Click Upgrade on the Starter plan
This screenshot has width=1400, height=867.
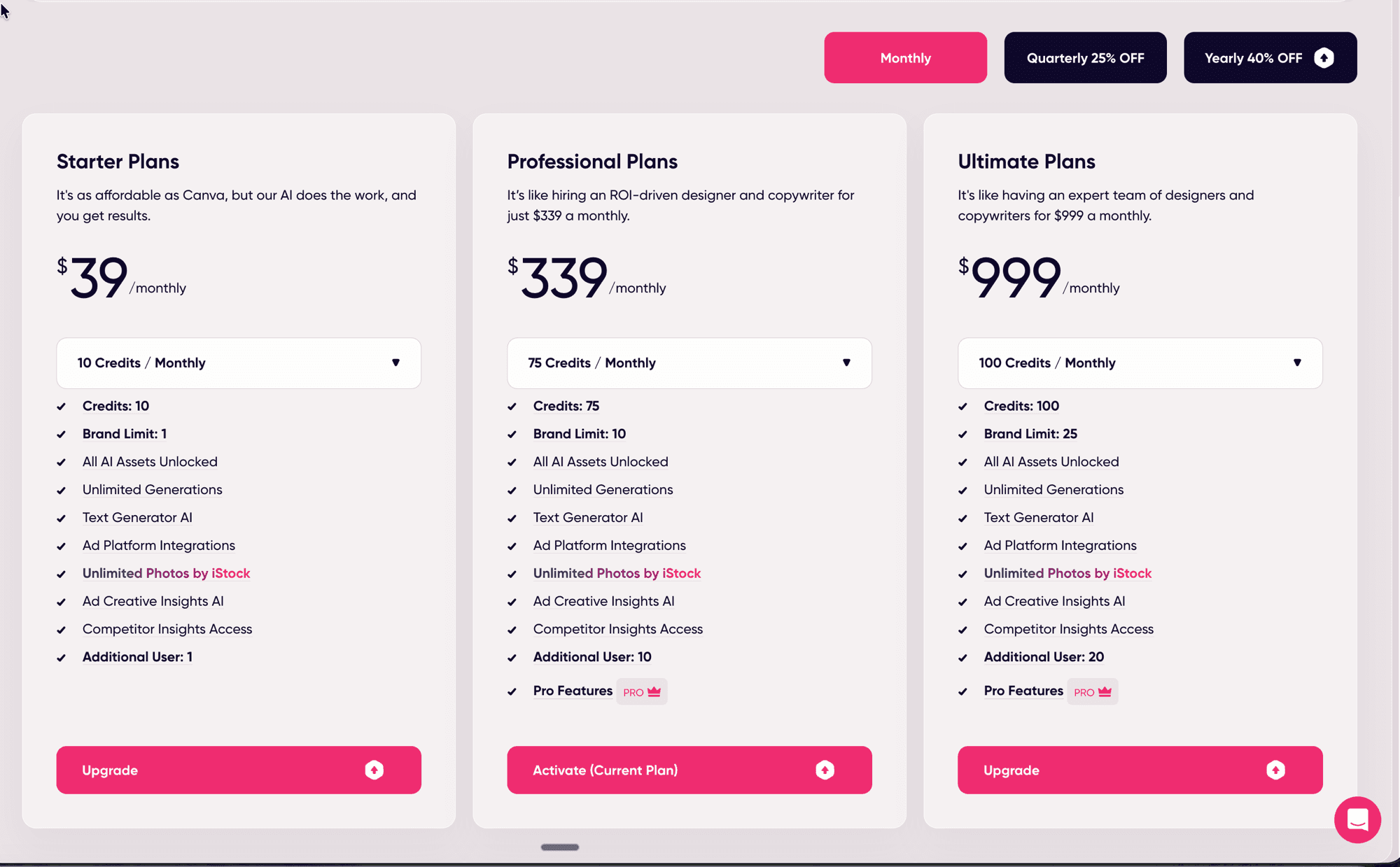(238, 770)
